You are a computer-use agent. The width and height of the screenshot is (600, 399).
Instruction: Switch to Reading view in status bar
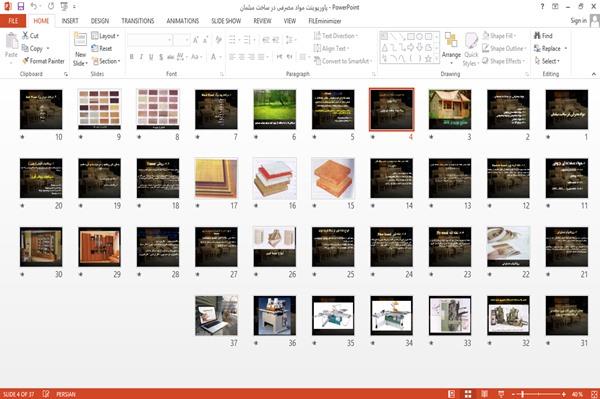pyautogui.click(x=484, y=394)
